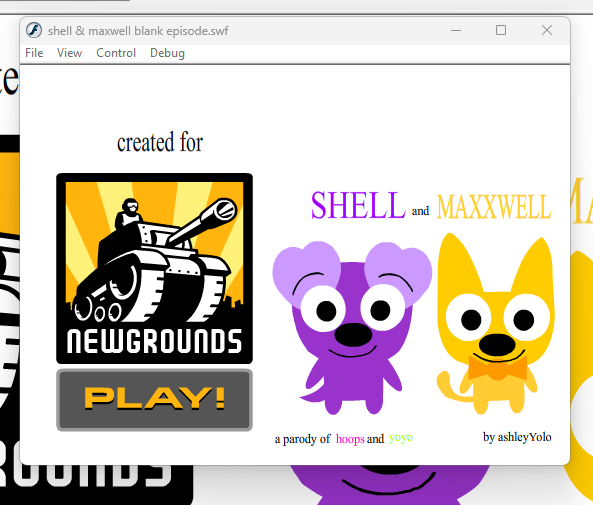Click the purple SHELL title text
The height and width of the screenshot is (505, 593).
[x=358, y=205]
